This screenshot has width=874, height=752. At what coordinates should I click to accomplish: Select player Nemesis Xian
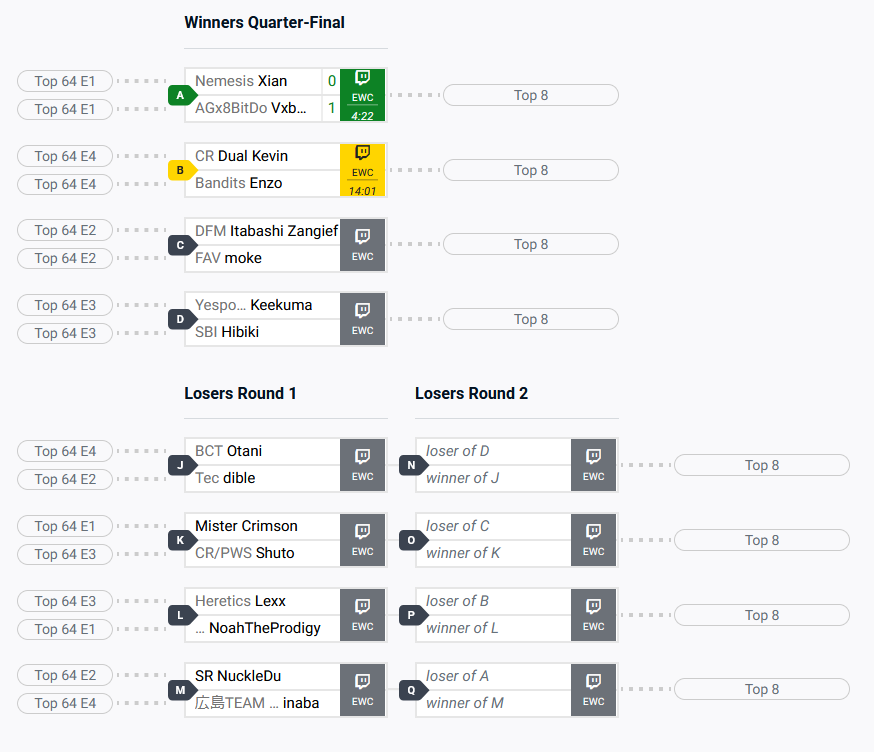241,81
